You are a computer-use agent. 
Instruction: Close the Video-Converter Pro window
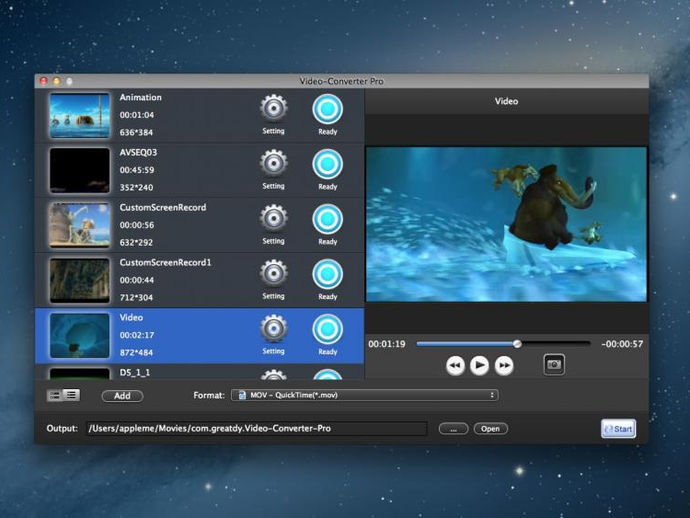tap(44, 81)
